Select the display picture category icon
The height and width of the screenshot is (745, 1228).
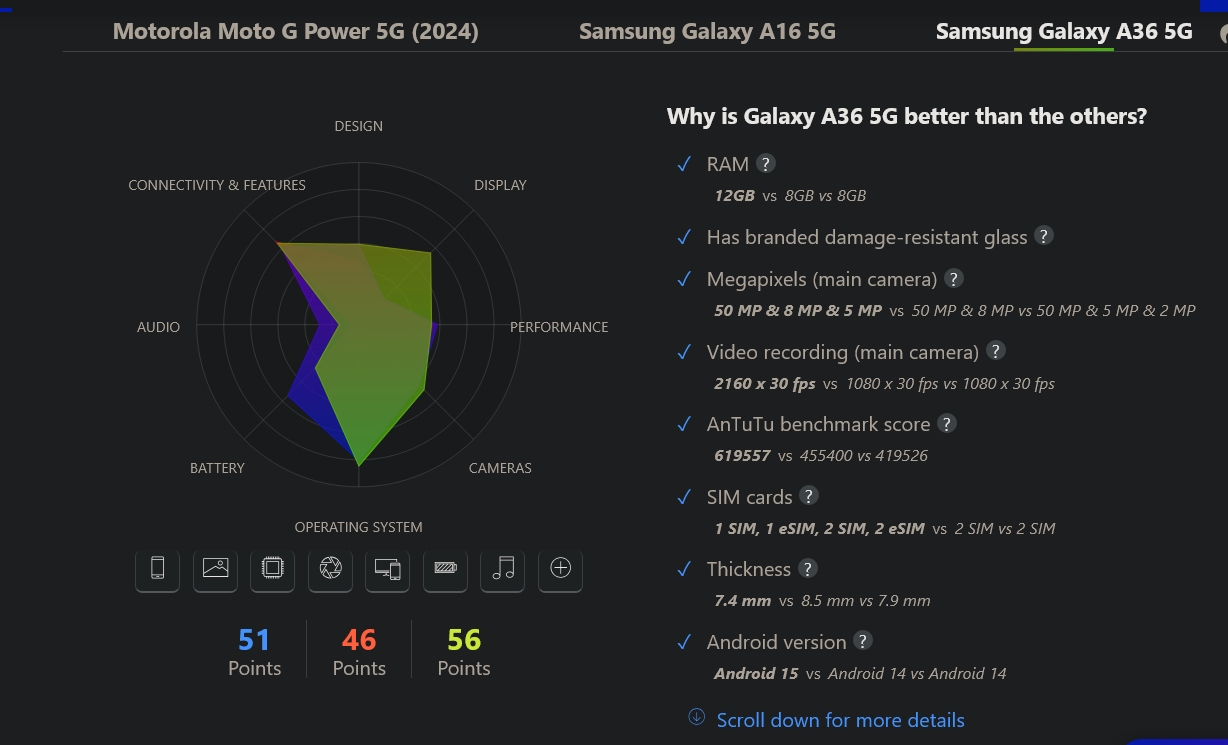[215, 568]
